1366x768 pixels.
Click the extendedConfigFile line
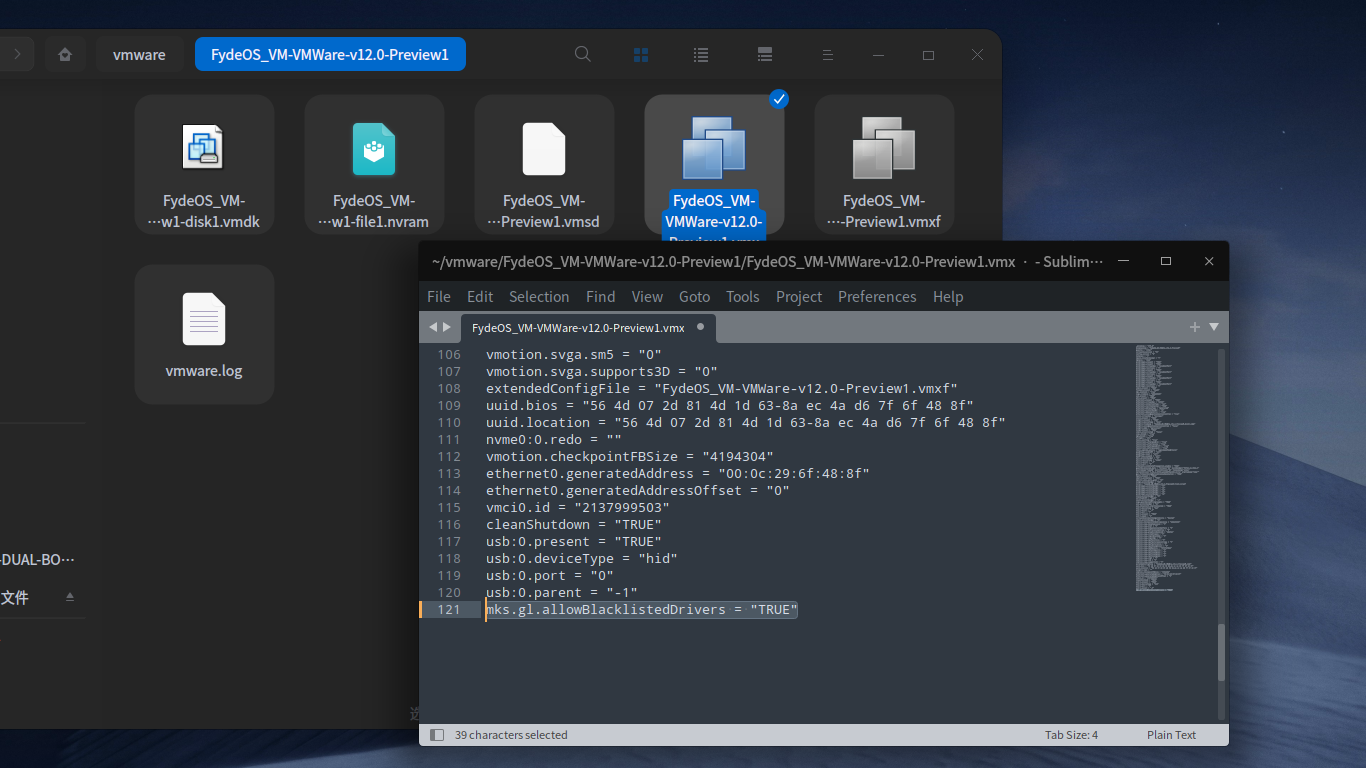[722, 389]
